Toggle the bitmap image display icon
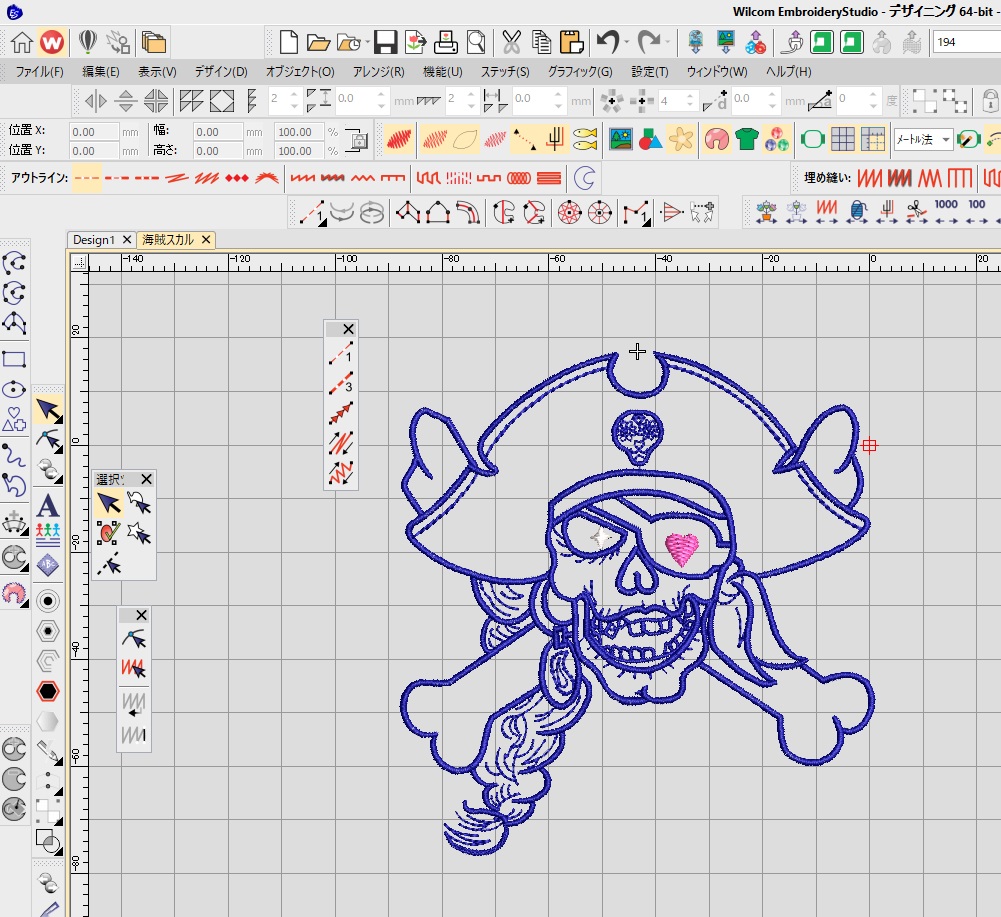The width and height of the screenshot is (1001, 917). (621, 139)
